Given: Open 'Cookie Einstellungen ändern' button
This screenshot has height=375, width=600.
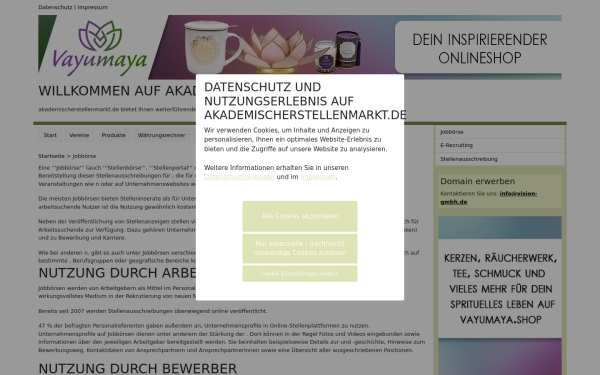Looking at the screenshot, I should [300, 274].
